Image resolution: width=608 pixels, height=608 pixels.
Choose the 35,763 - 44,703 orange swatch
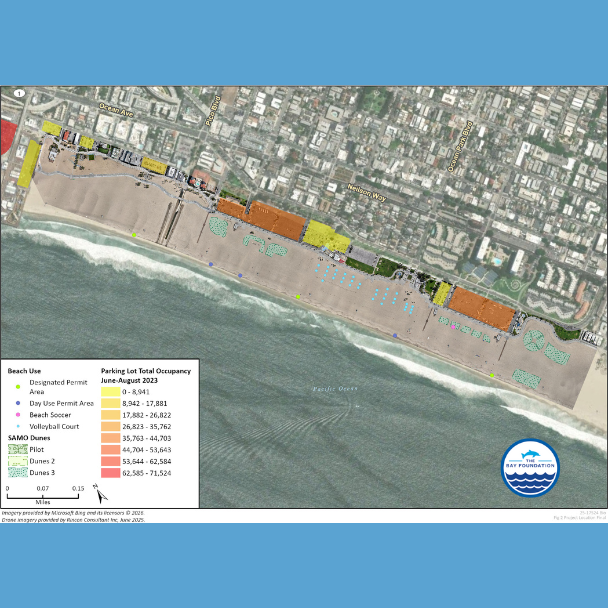point(113,438)
